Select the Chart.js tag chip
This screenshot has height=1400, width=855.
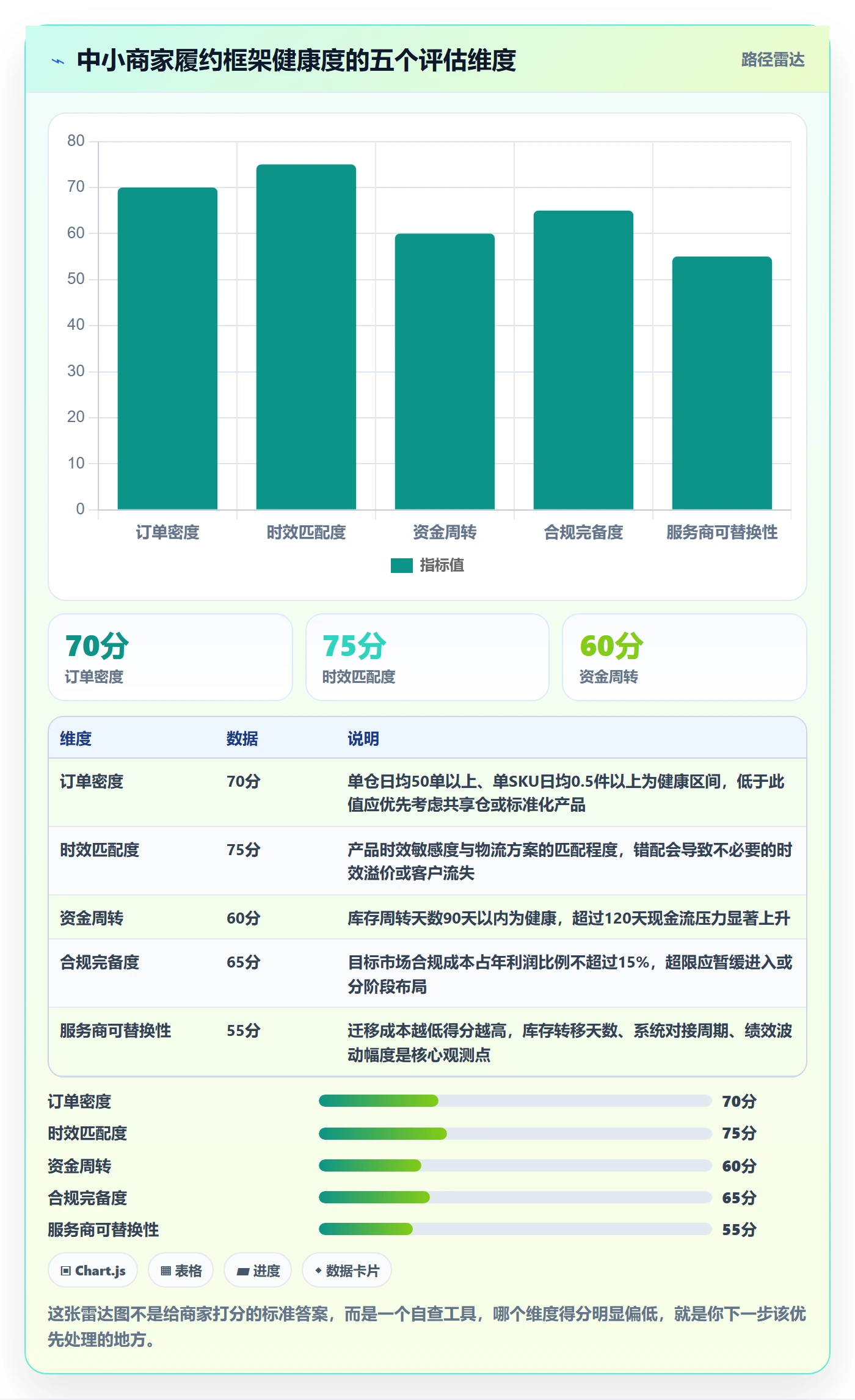pyautogui.click(x=93, y=1271)
